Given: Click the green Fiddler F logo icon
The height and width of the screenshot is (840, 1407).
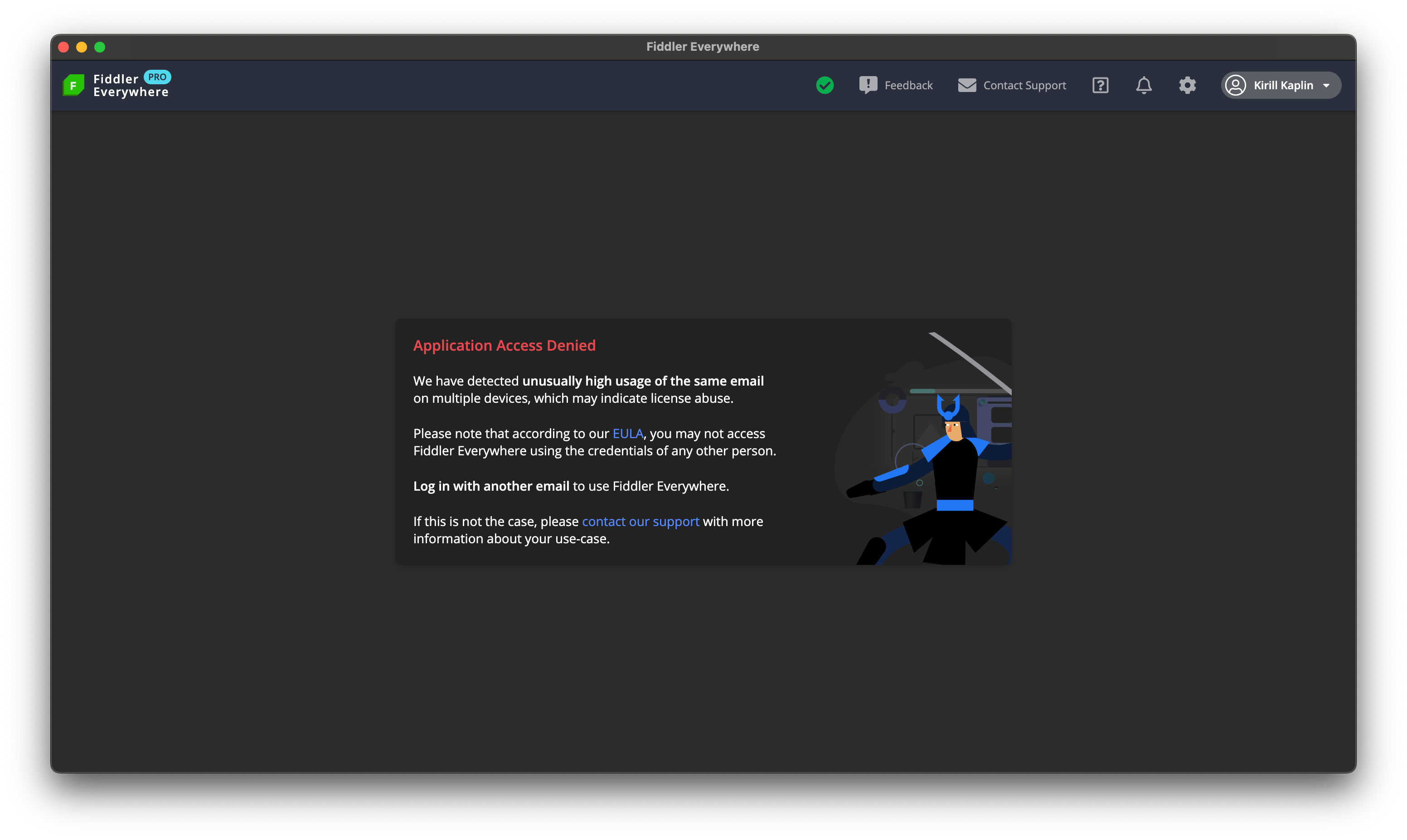Looking at the screenshot, I should coord(73,85).
